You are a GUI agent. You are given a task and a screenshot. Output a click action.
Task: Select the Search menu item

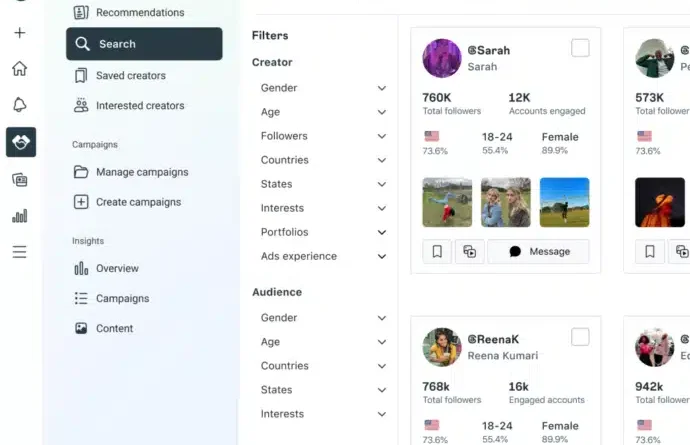pos(144,44)
